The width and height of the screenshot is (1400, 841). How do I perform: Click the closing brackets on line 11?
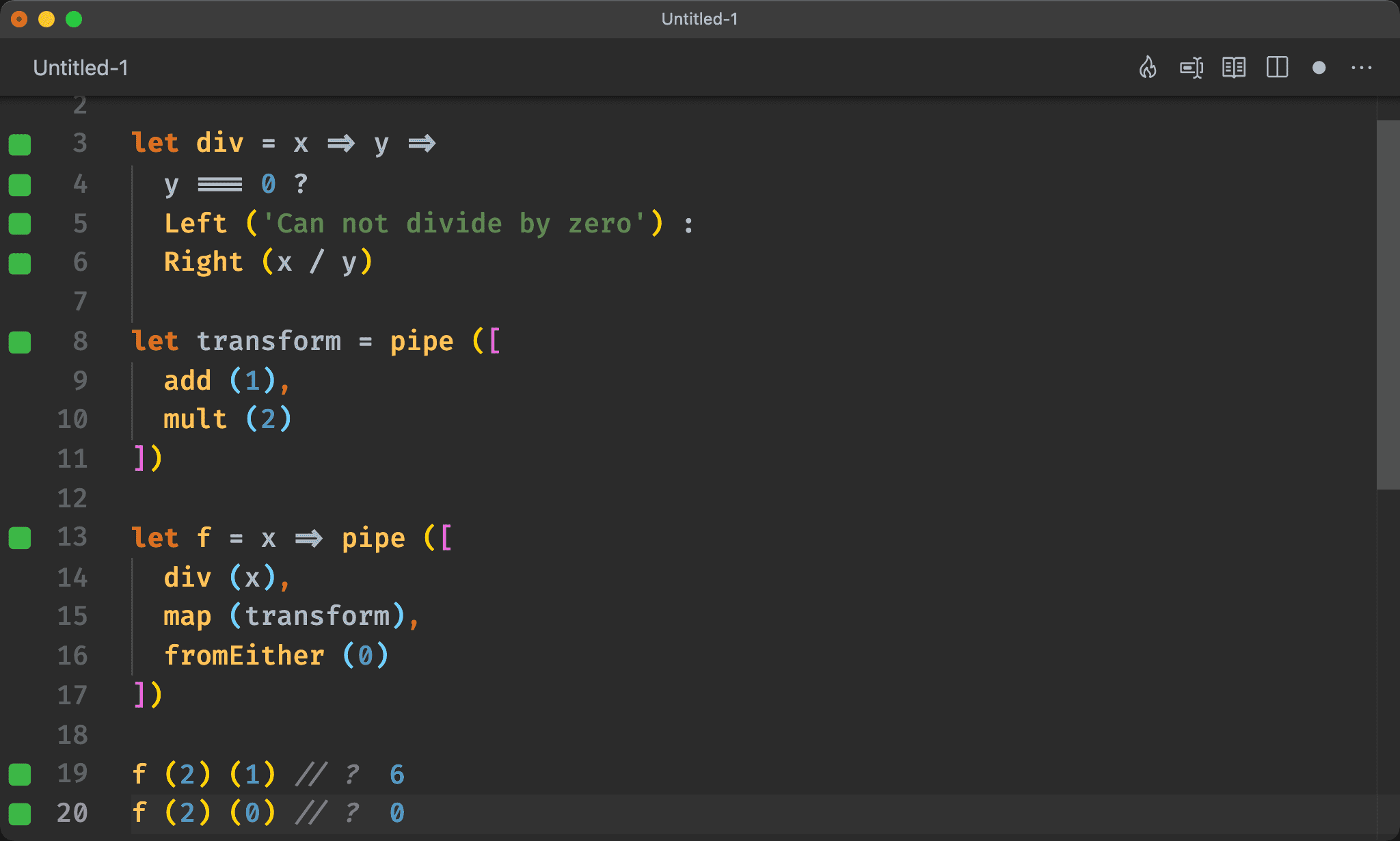148,459
